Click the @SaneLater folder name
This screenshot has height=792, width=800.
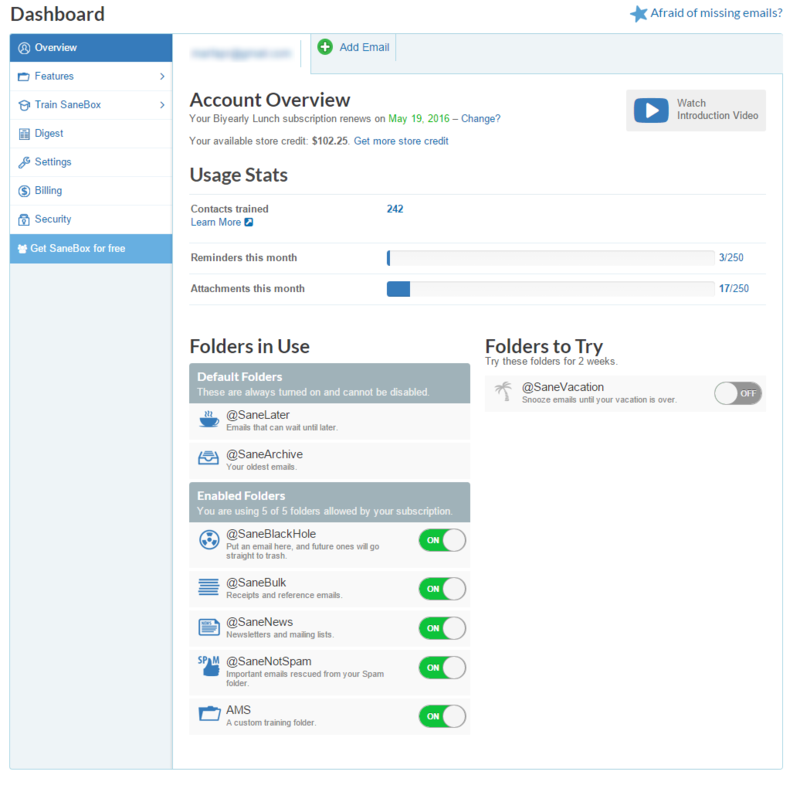[x=258, y=415]
